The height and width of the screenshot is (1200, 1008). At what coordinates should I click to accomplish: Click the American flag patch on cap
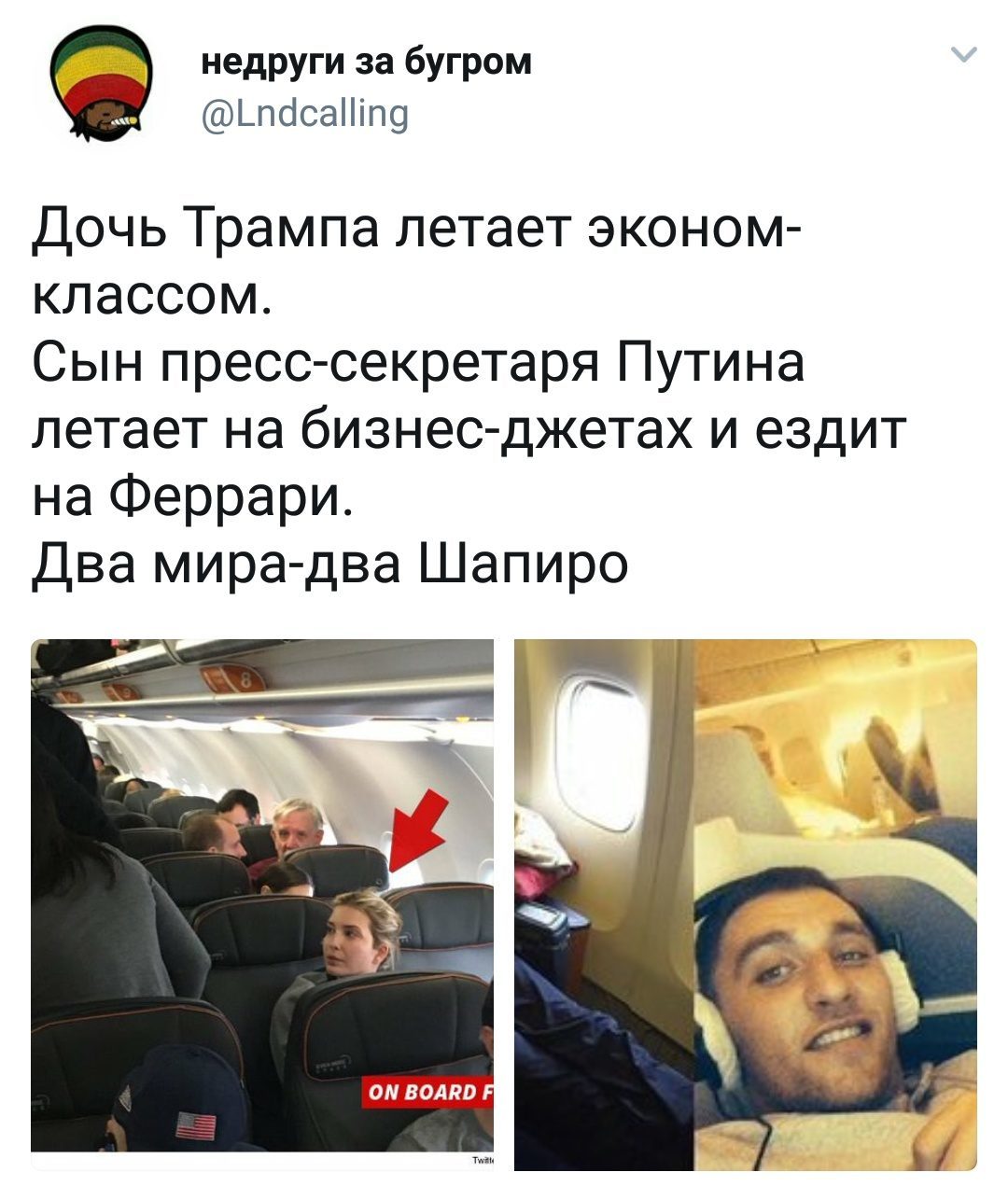(x=195, y=1123)
